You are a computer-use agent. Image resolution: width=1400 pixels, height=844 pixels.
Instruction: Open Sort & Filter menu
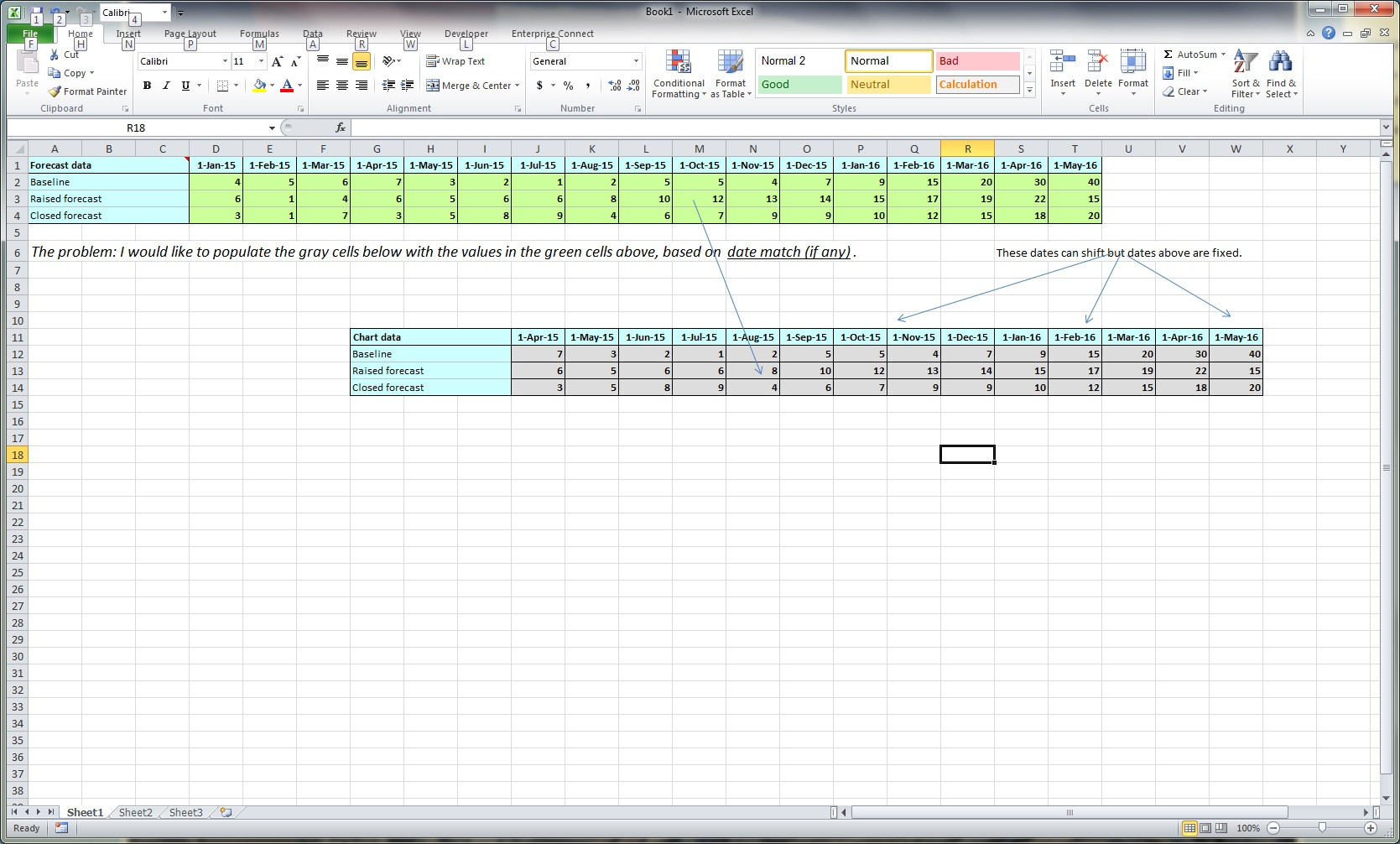coord(1246,74)
